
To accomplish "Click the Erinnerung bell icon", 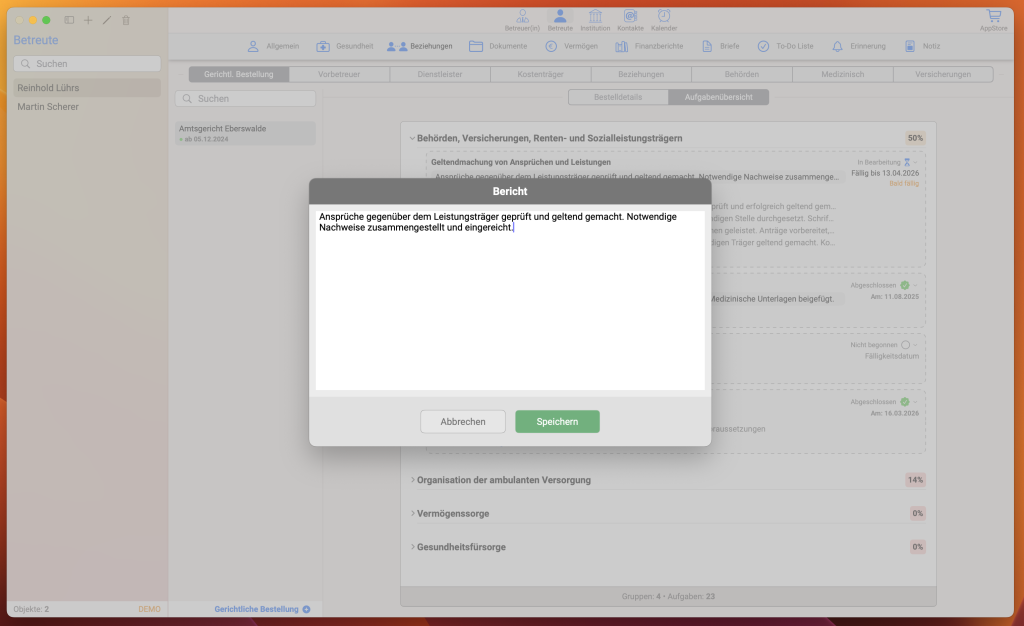I will [x=836, y=46].
